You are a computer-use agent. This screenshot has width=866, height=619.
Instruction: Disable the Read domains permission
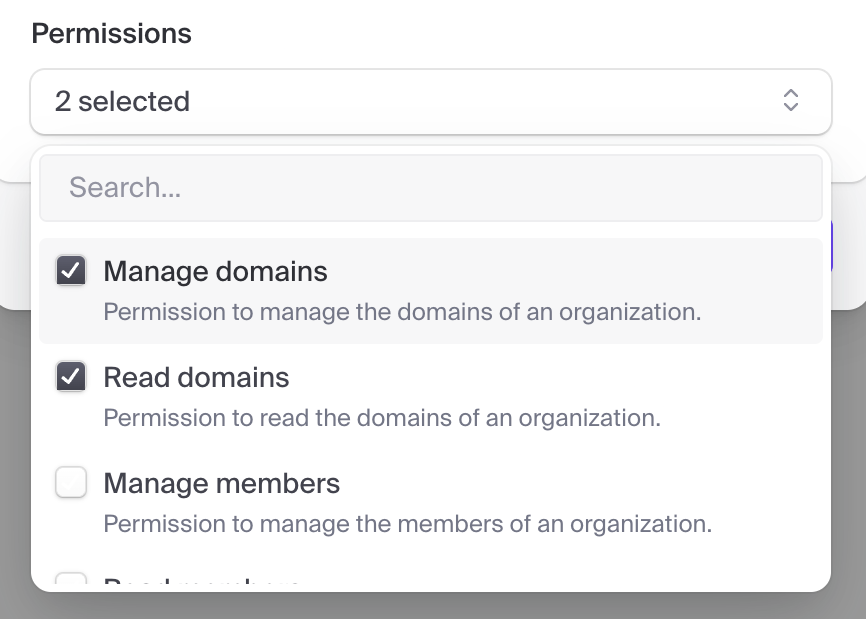pos(70,377)
